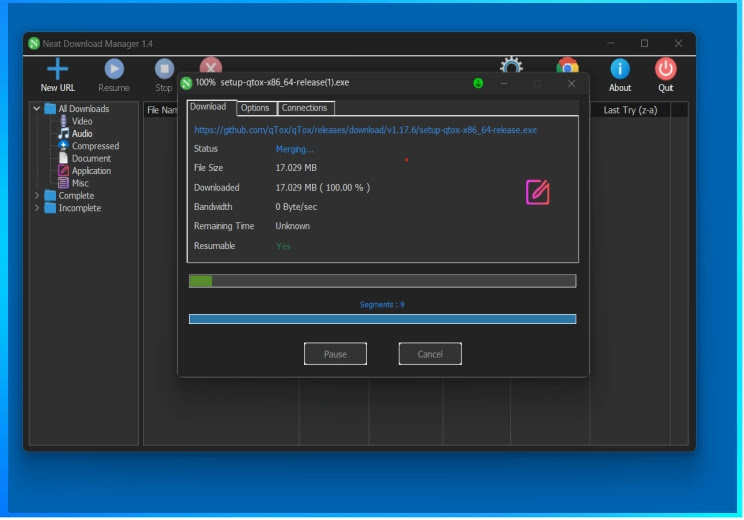Open the Connections tab
Viewport: 744px width, 520px height.
[x=306, y=108]
